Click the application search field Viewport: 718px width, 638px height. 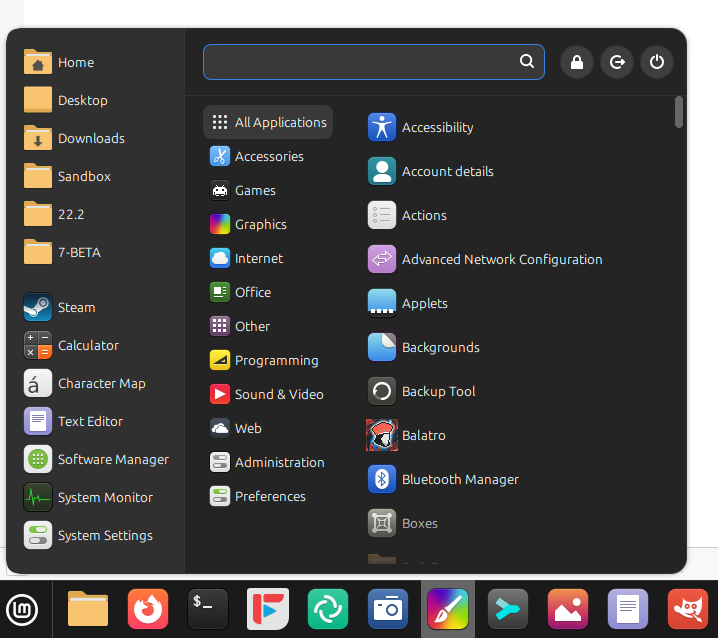click(x=360, y=62)
